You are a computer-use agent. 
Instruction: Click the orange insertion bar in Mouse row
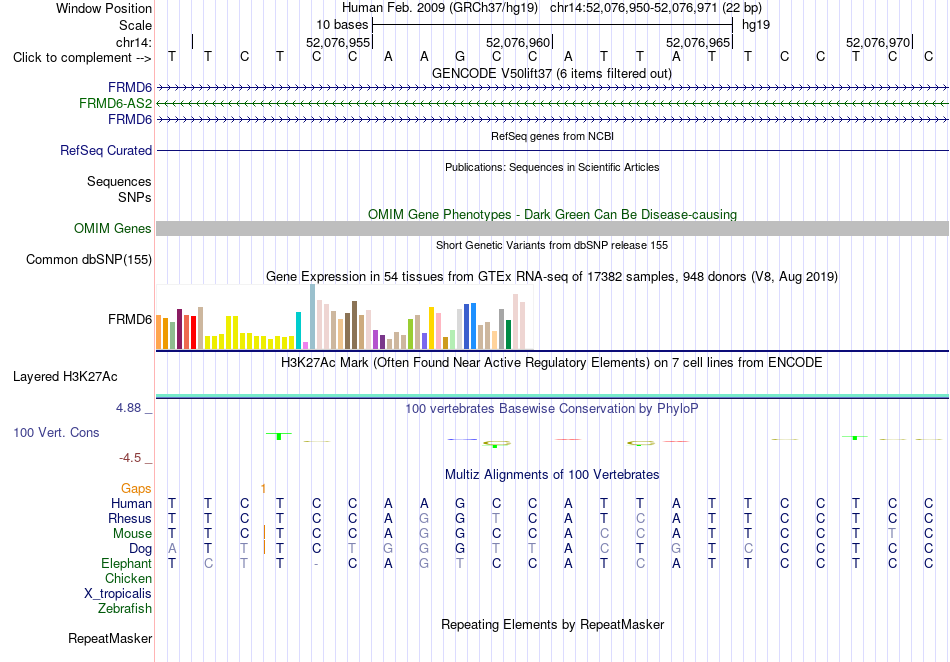tap(264, 533)
